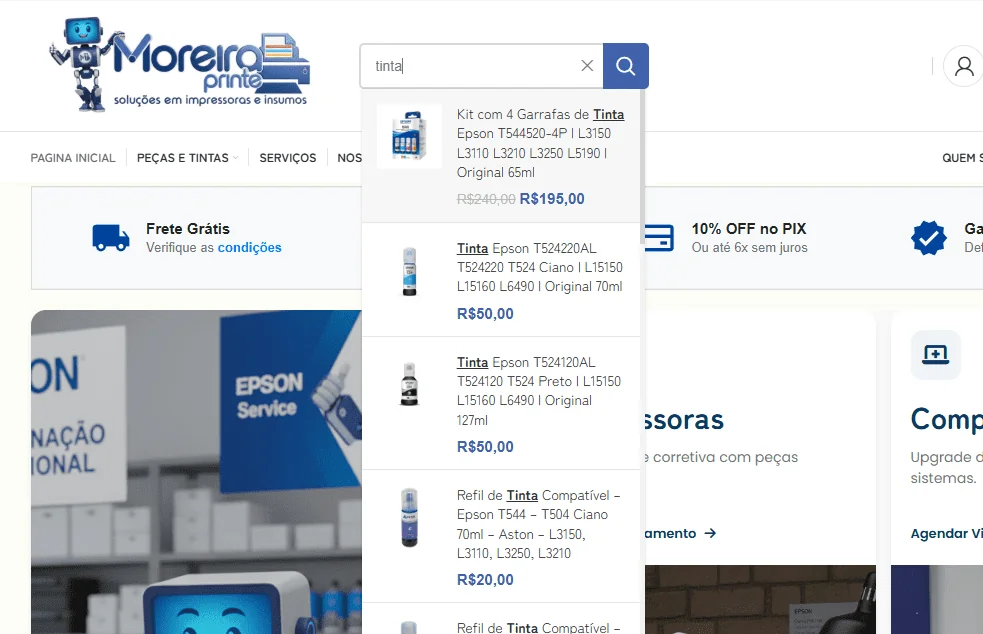The height and width of the screenshot is (634, 983).
Task: Open SERVIÇOS menu item
Action: (288, 158)
